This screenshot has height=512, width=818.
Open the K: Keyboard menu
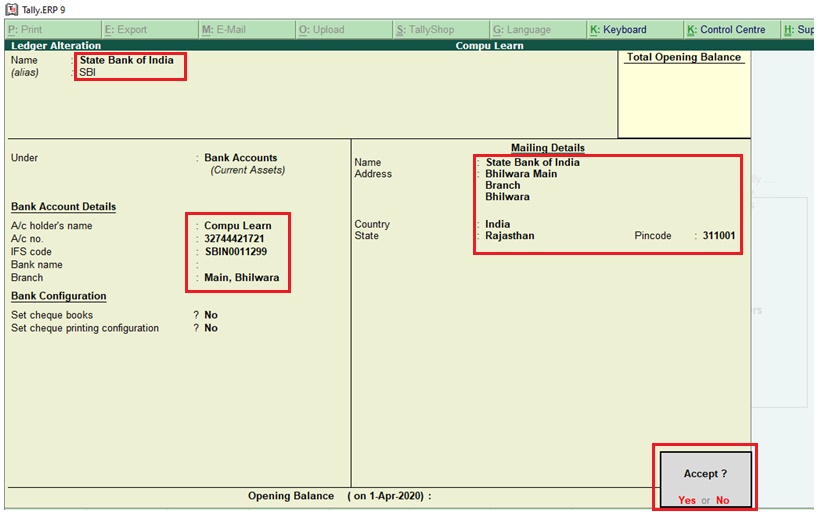coord(635,30)
